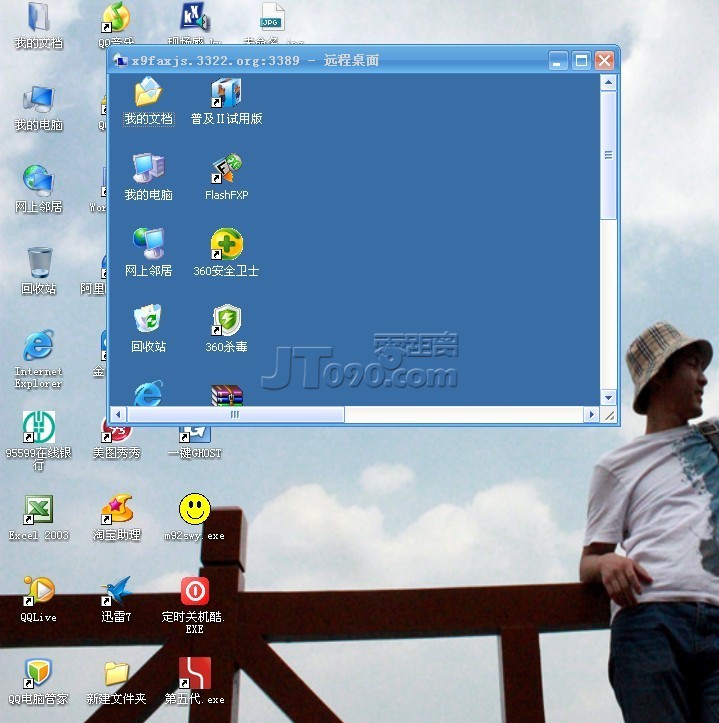719x723 pixels.
Task: Select local desktop 回收站 recycle bin
Action: [39, 271]
